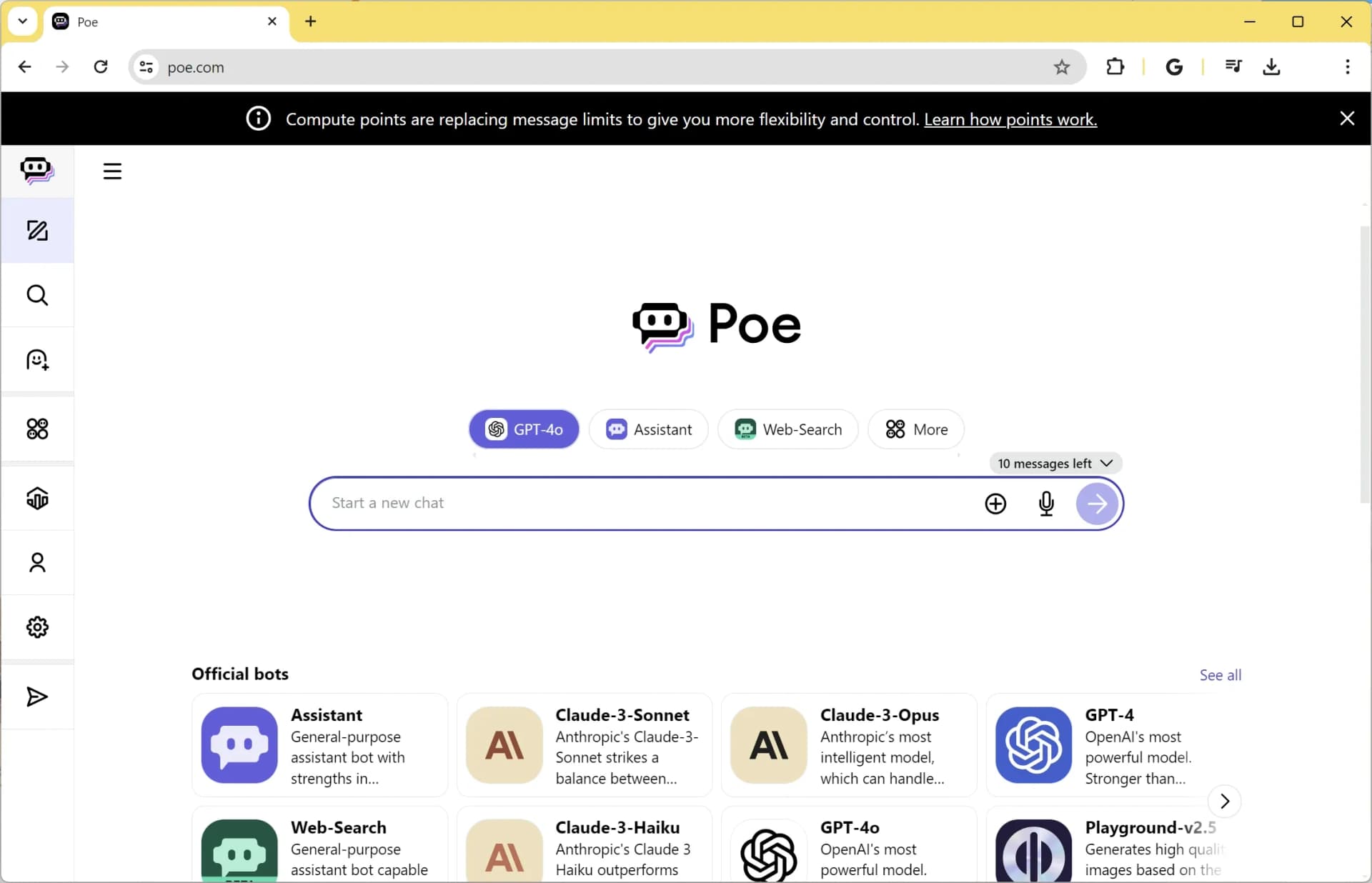Open your profile from the sidebar

pos(37,563)
